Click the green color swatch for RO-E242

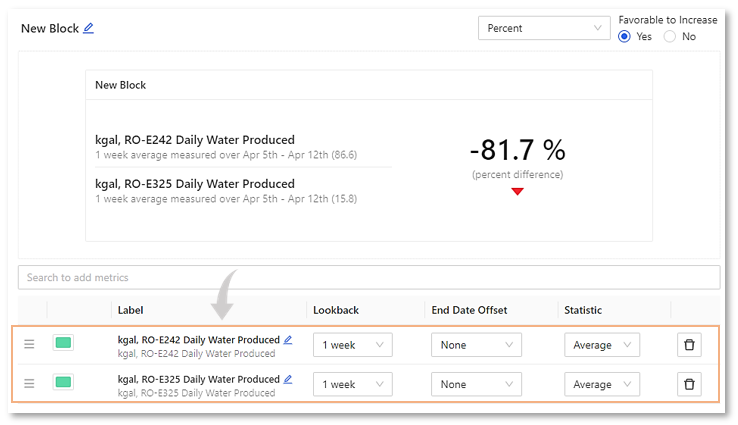tap(63, 344)
